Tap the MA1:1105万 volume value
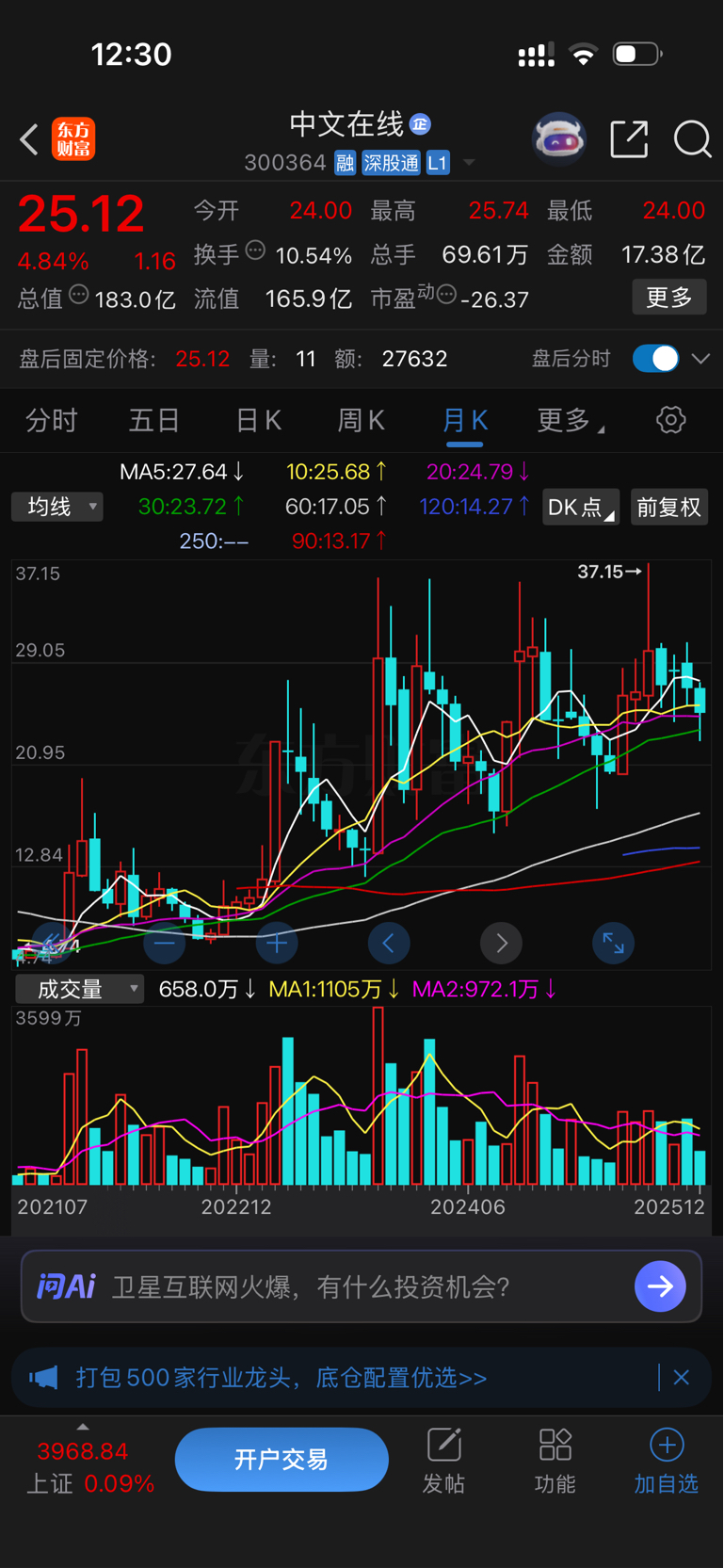 coord(334,989)
